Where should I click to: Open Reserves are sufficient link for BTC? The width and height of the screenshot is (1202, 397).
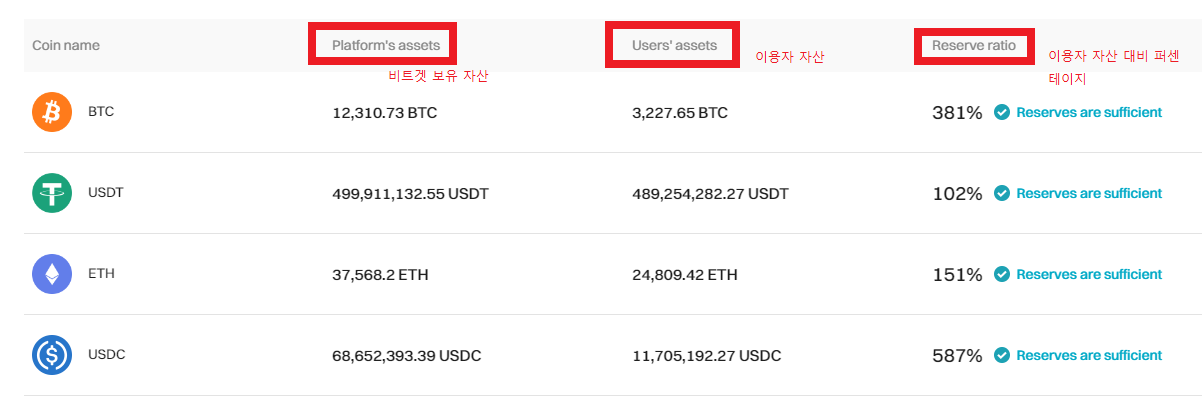[x=1089, y=113]
